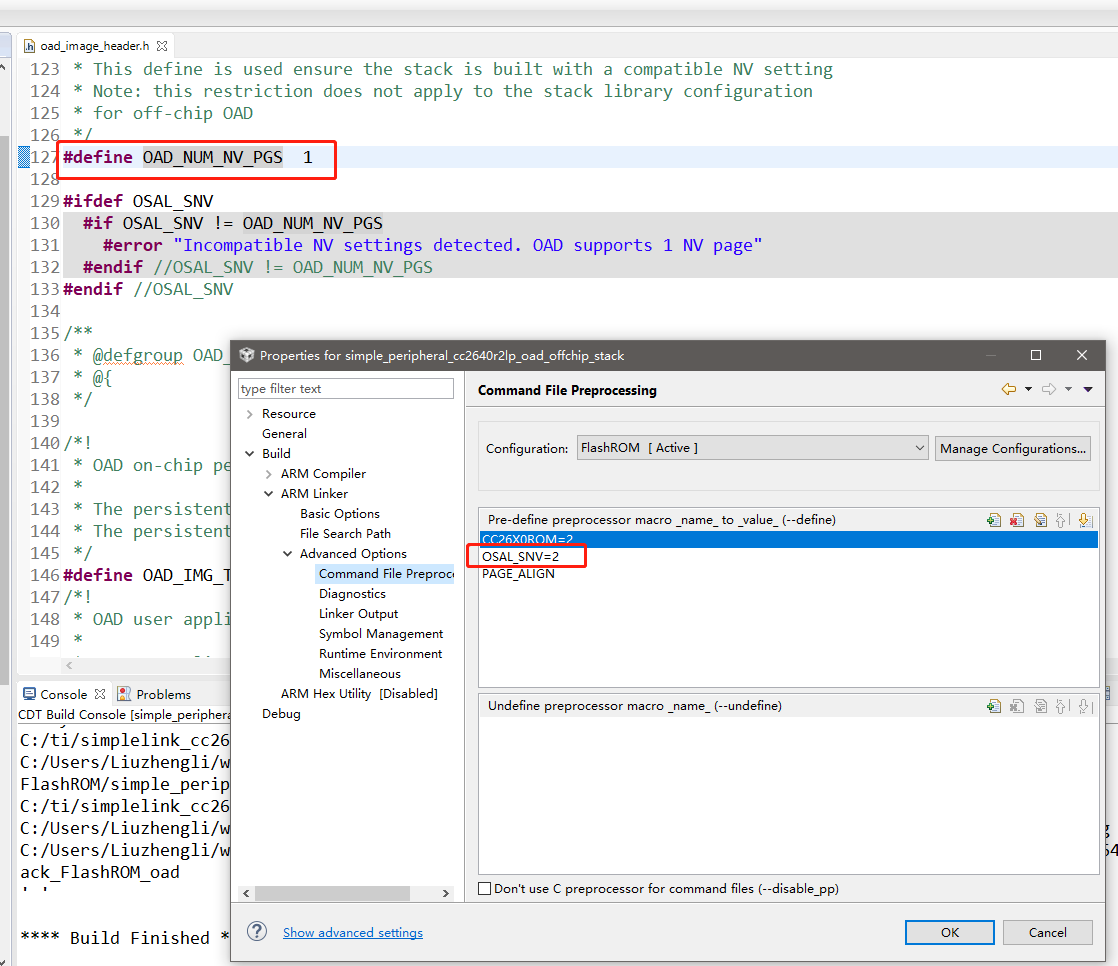The height and width of the screenshot is (966, 1118).
Task: Enable Don't use C preprocessor checkbox
Action: pos(485,888)
